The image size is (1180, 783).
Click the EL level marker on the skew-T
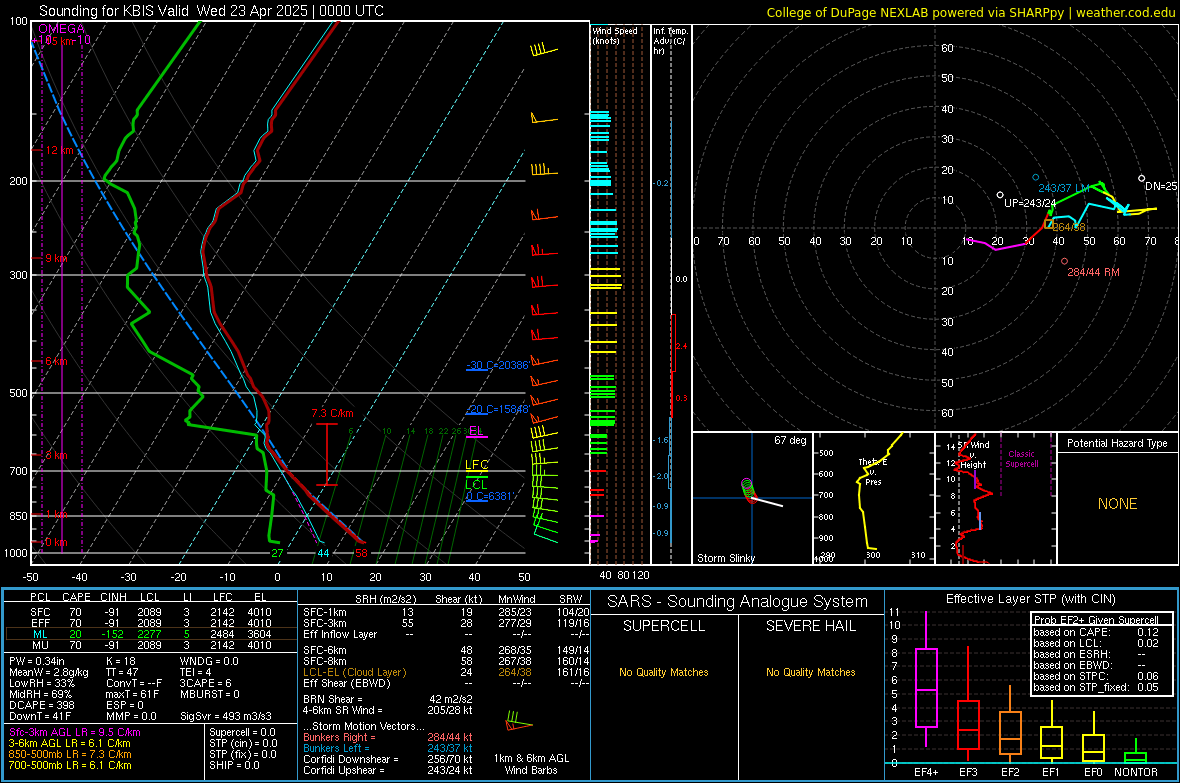click(x=476, y=431)
